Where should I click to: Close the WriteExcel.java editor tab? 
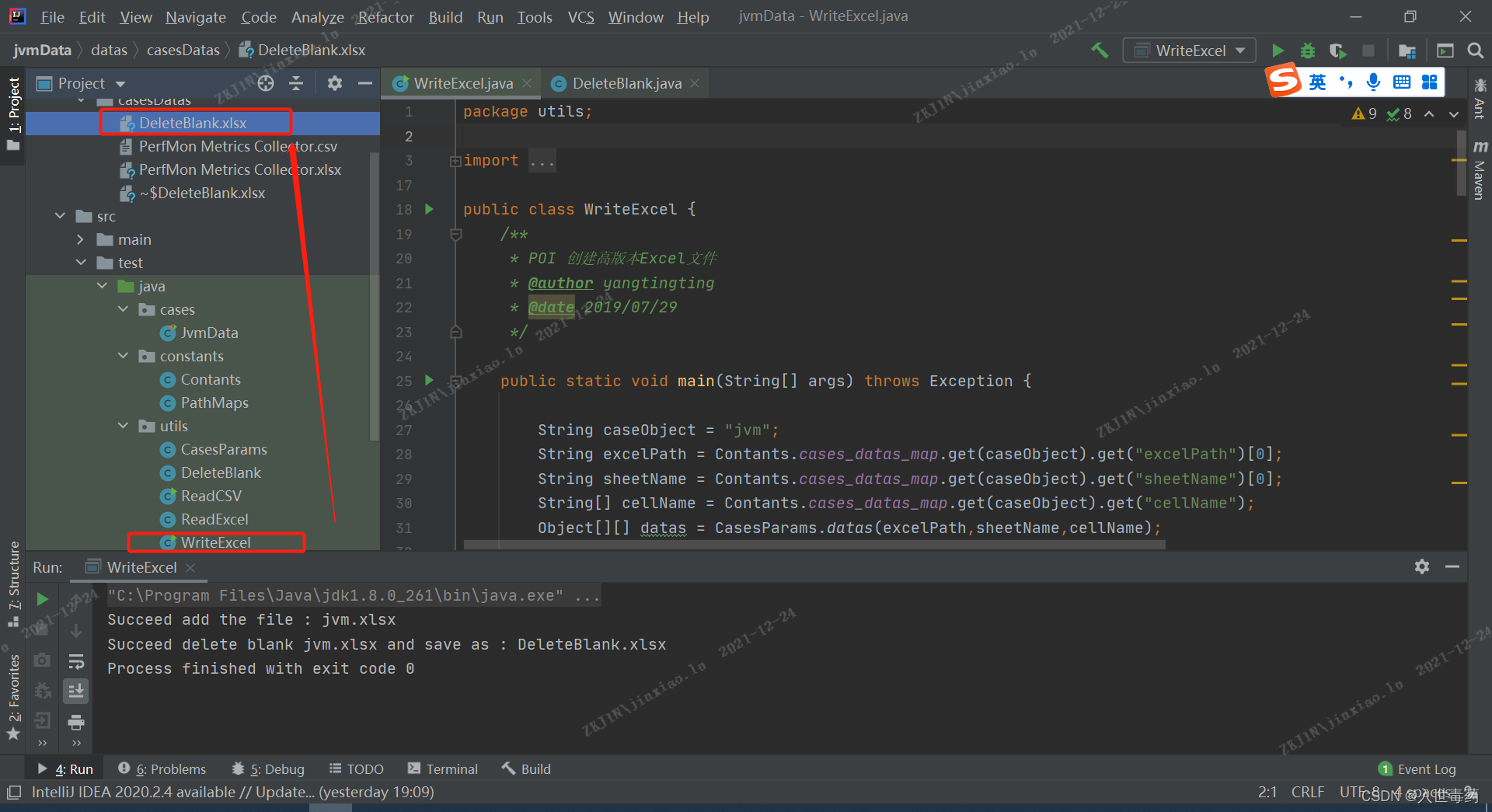point(527,83)
